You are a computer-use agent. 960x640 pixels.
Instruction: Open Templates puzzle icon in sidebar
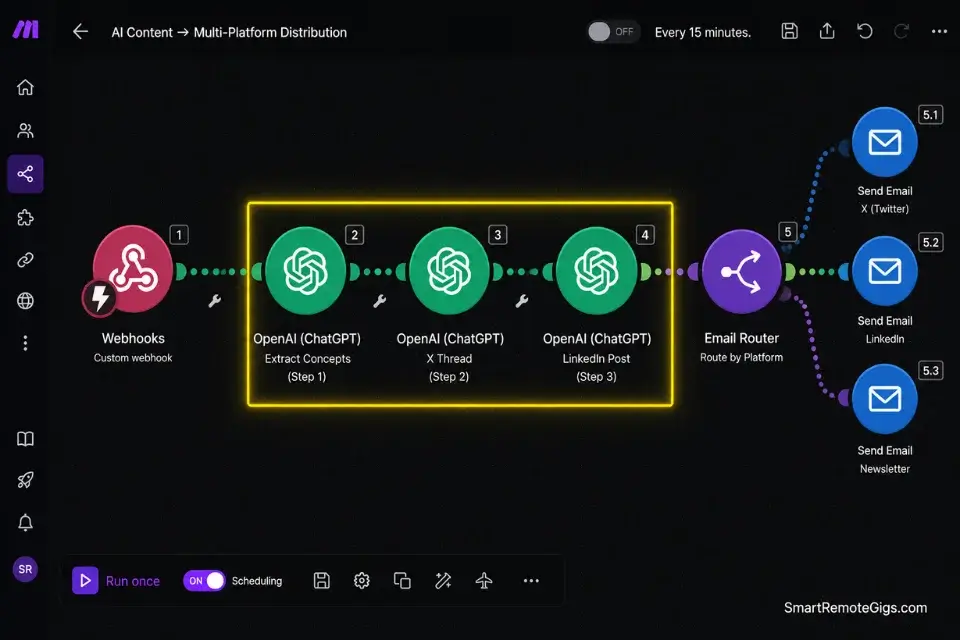click(25, 217)
